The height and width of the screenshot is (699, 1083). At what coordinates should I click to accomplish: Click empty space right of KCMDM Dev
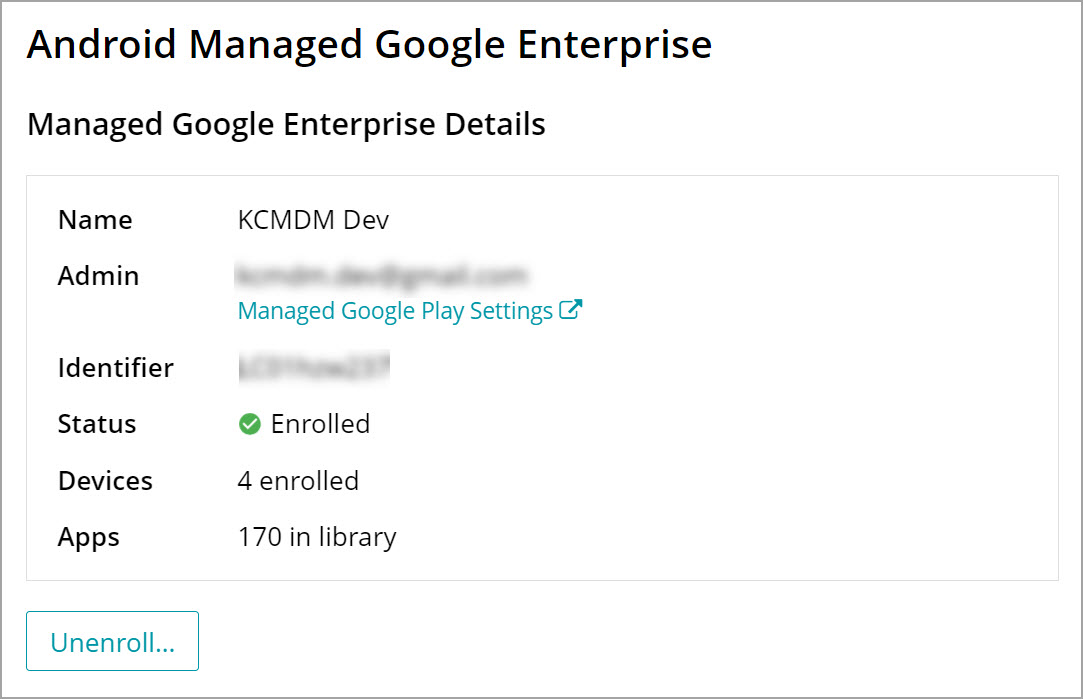tap(700, 220)
